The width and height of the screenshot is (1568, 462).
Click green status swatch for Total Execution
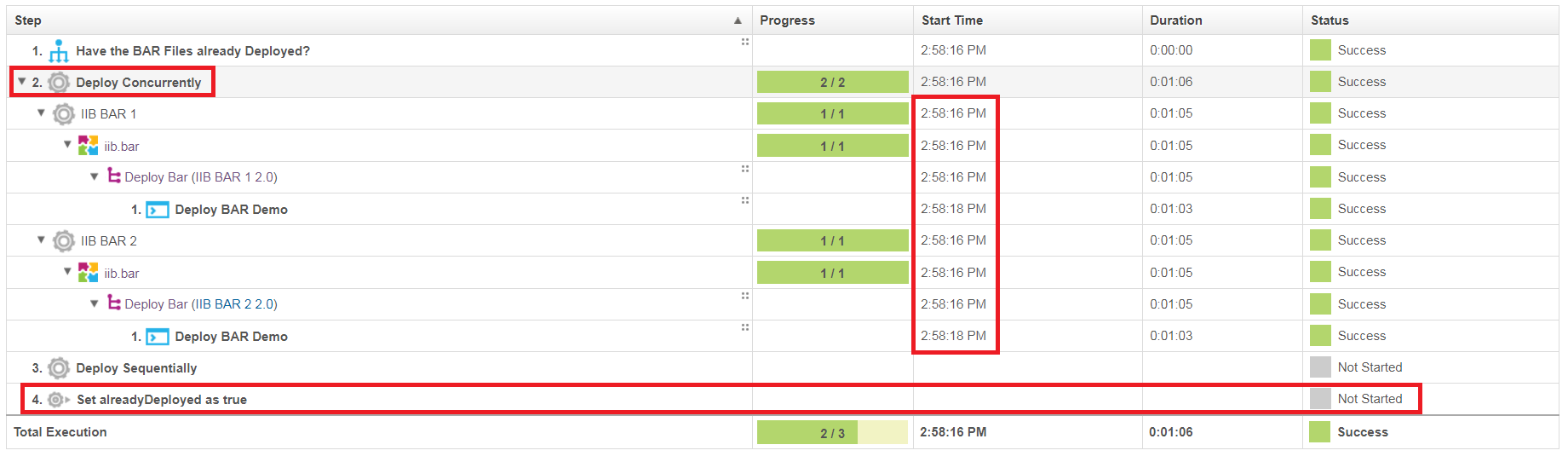coord(1319,432)
